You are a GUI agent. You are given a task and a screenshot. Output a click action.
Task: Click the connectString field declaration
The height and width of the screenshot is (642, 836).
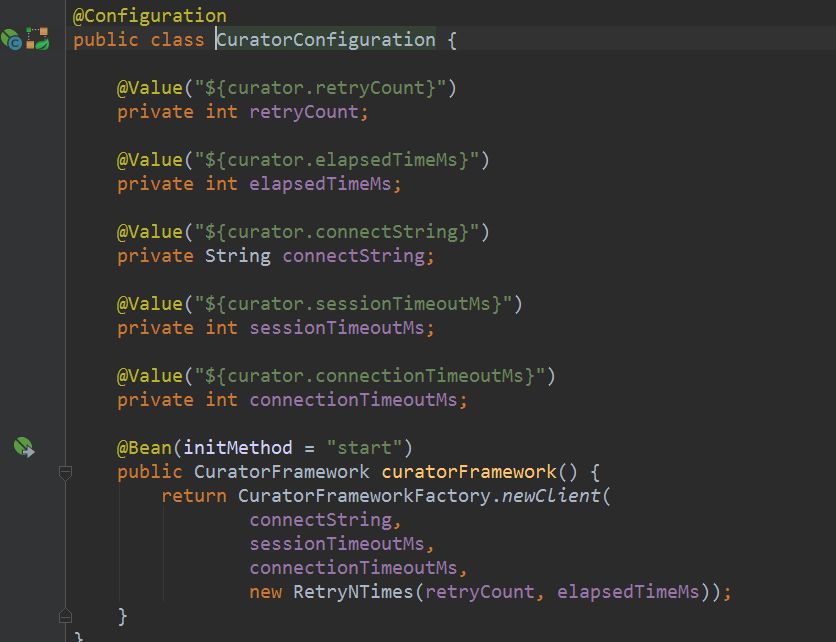click(x=354, y=256)
